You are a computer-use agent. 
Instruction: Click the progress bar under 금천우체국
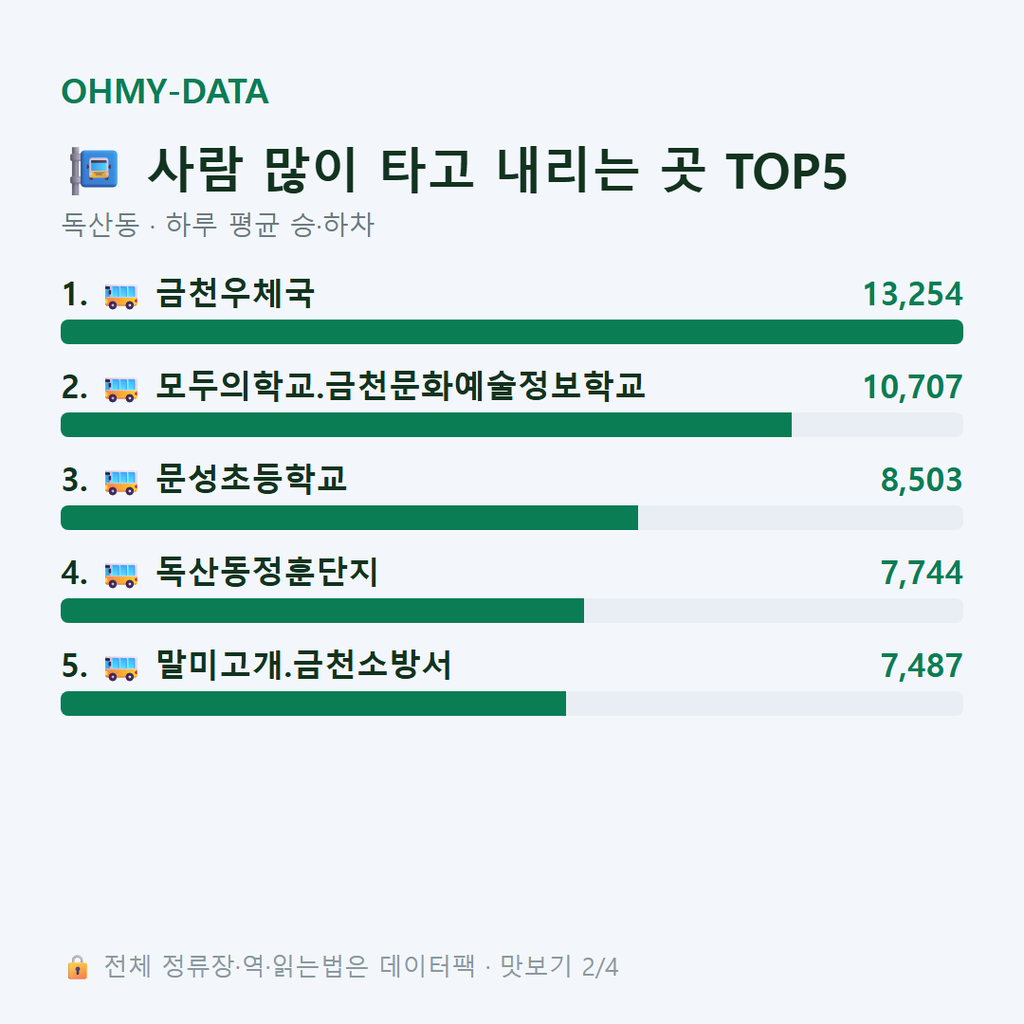click(x=512, y=332)
